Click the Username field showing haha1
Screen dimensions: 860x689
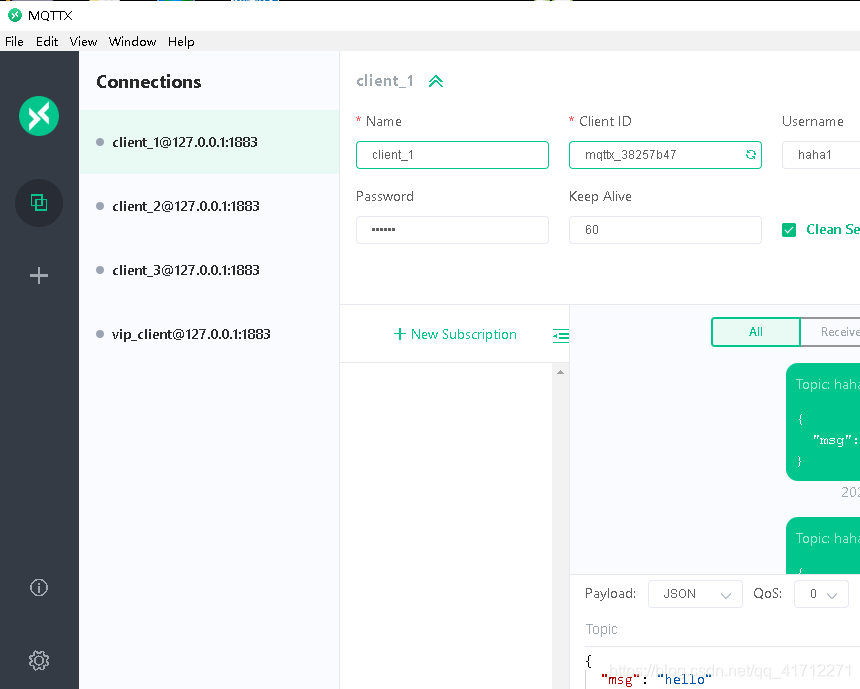[x=821, y=155]
